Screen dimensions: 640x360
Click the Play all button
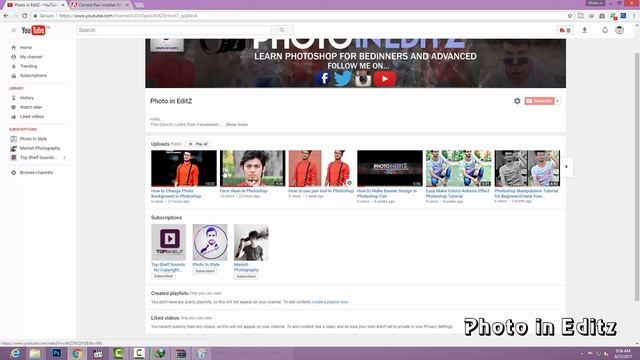pos(198,144)
